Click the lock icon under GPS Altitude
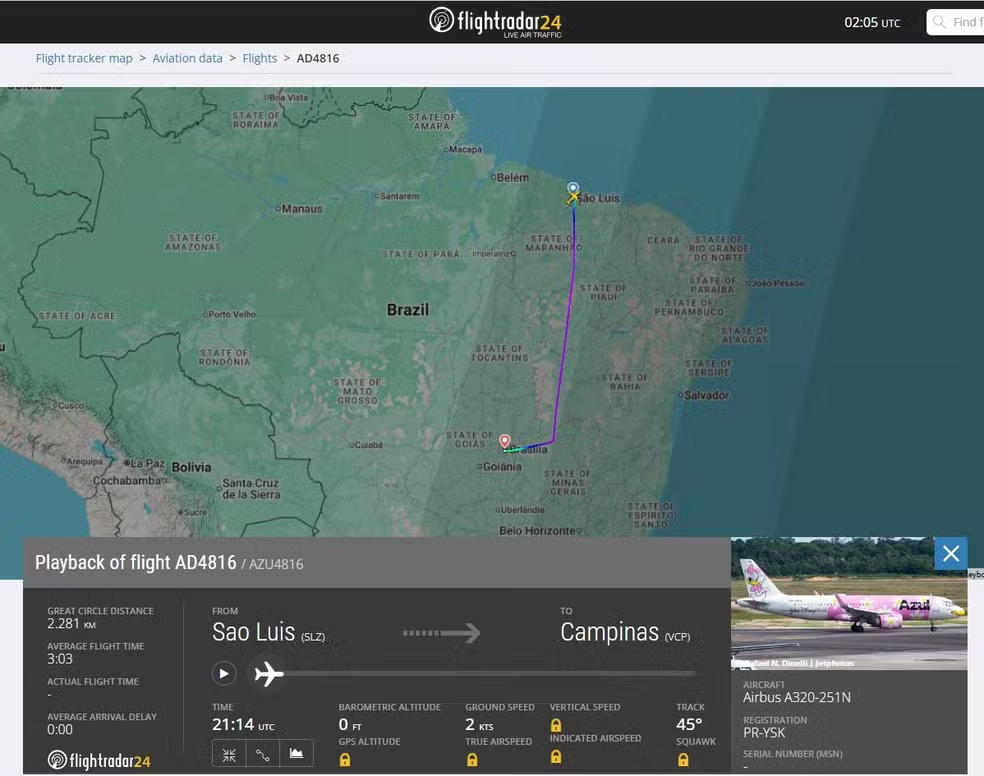Image resolution: width=984 pixels, height=776 pixels. 345,760
